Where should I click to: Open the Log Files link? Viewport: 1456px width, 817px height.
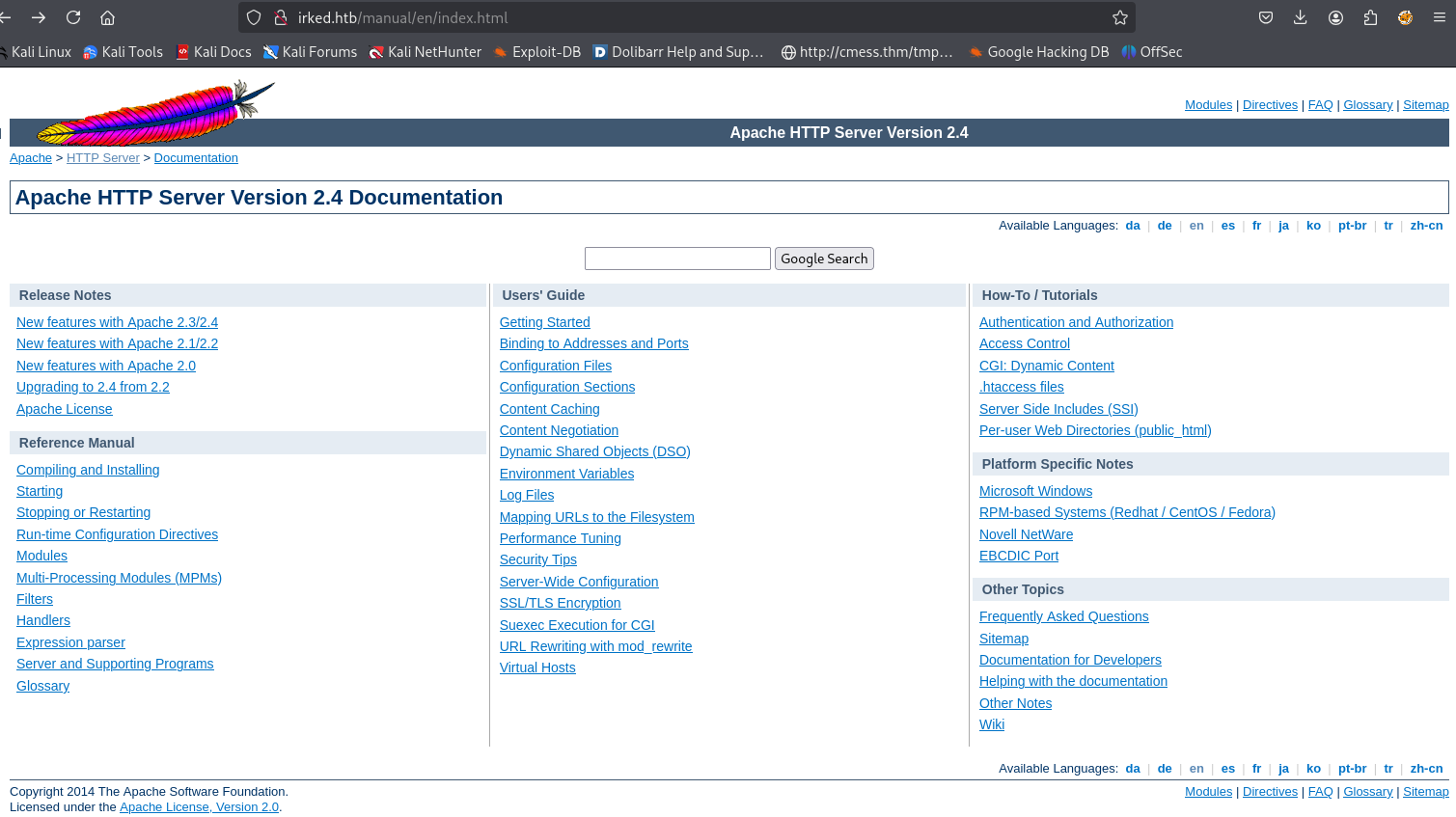[527, 495]
